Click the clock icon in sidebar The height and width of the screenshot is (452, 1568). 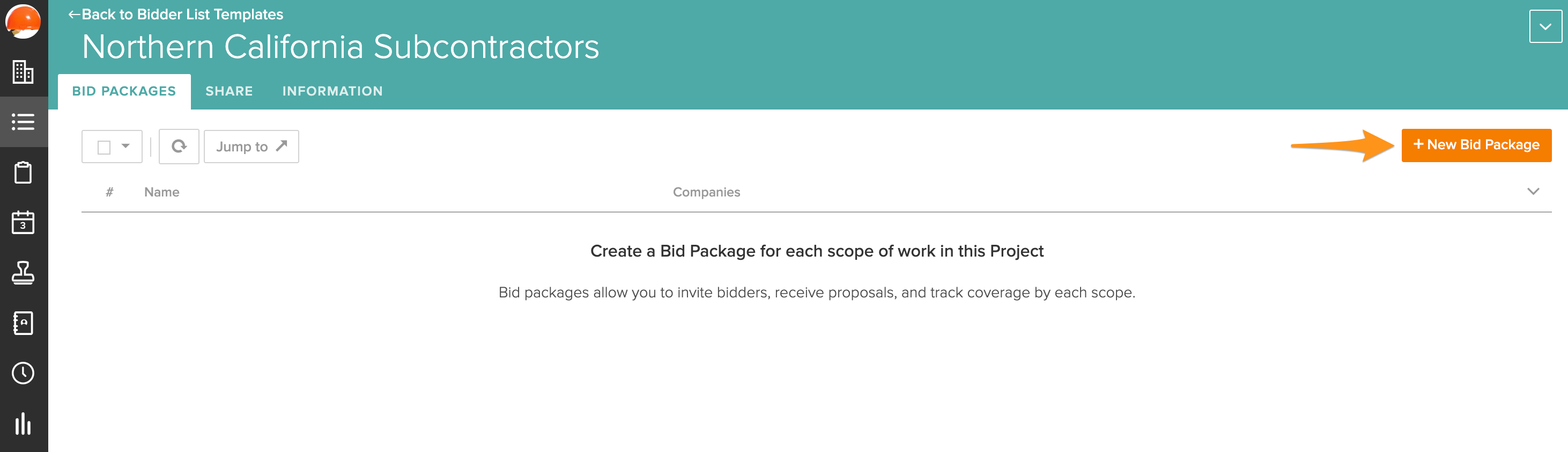(23, 373)
